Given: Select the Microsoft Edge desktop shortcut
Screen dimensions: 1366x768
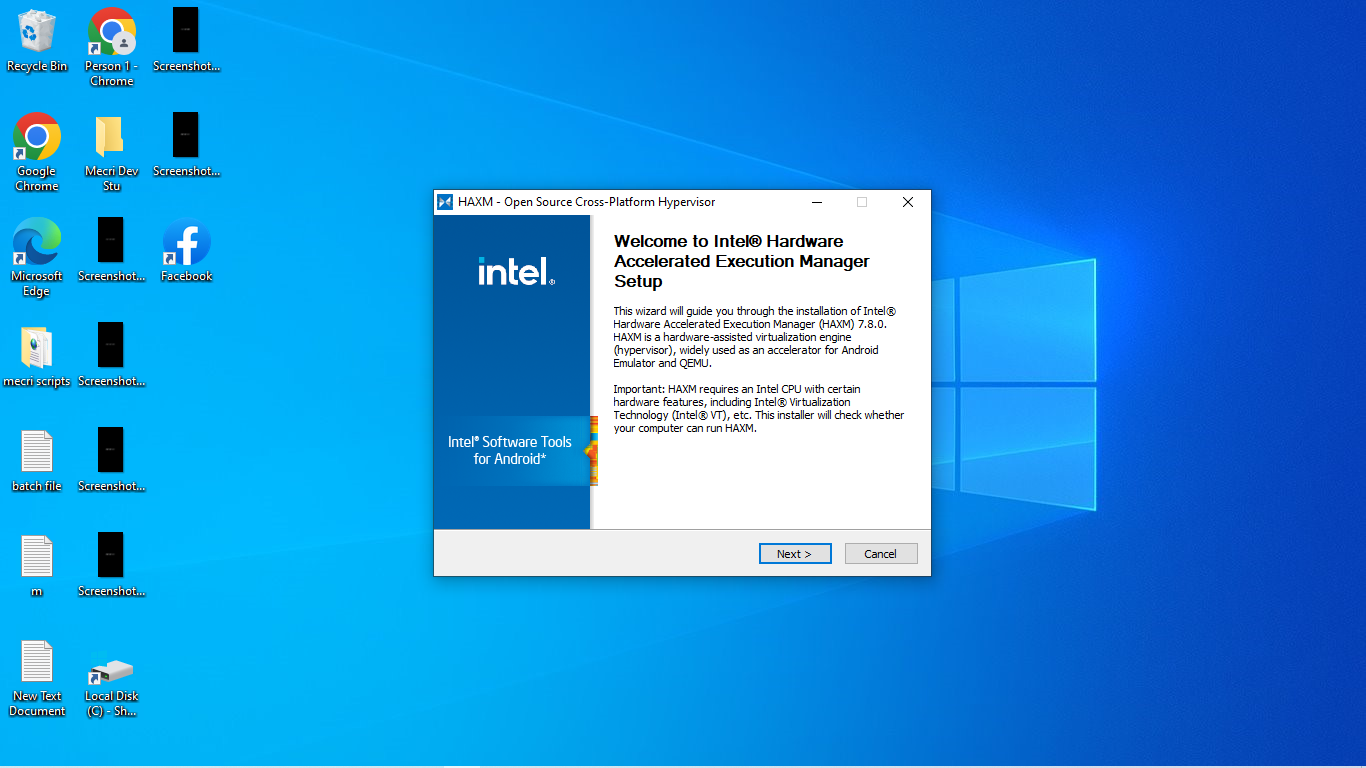Looking at the screenshot, I should click(37, 257).
